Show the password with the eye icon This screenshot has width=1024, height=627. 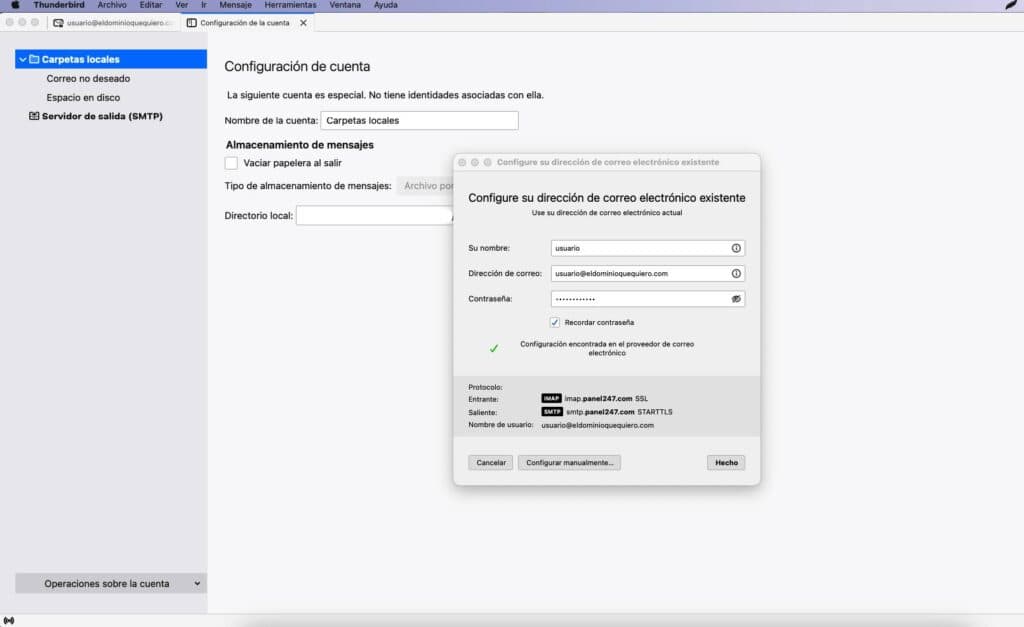click(x=736, y=299)
